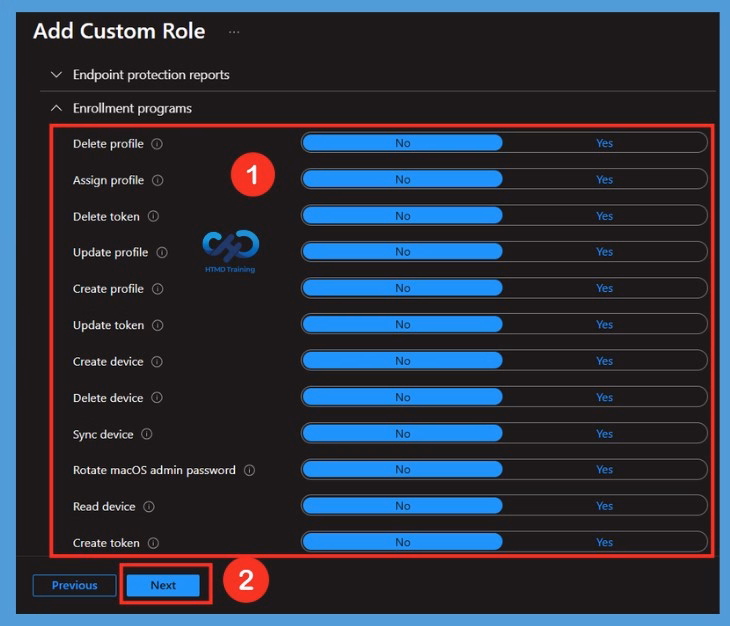Select No for Update token
Viewport: 730px width, 626px height.
pyautogui.click(x=403, y=324)
